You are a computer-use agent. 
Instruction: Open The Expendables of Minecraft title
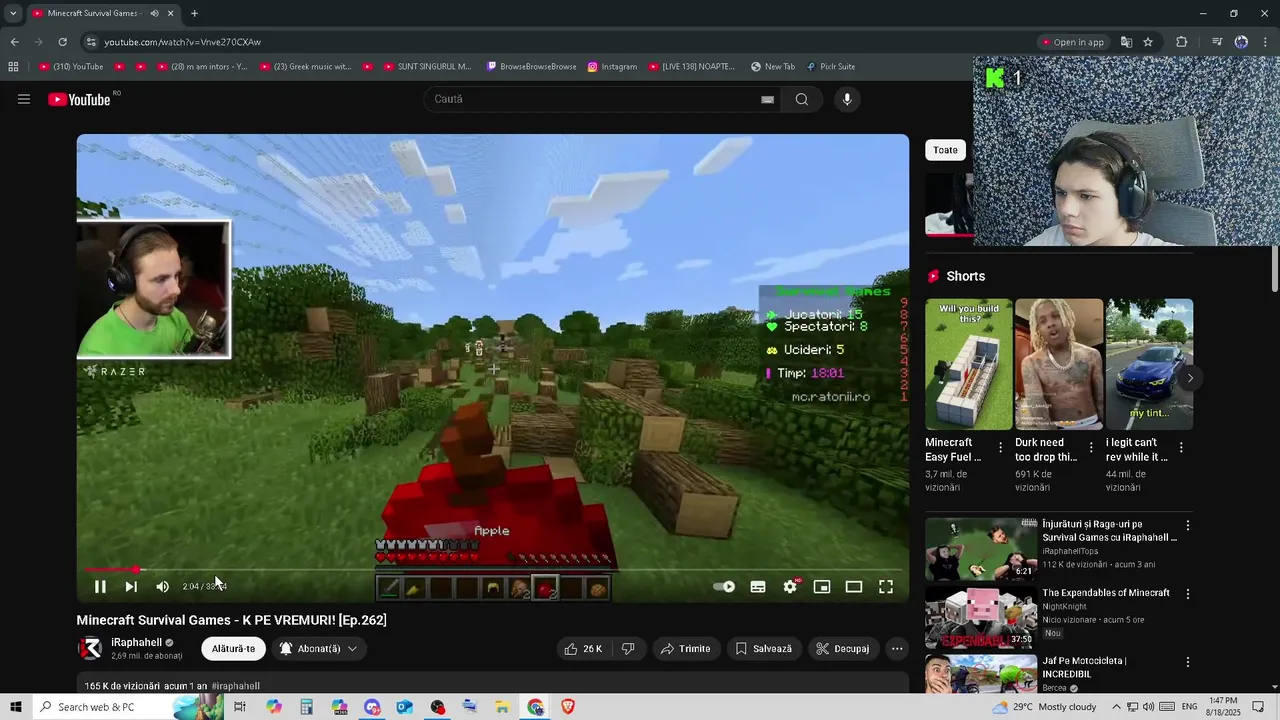click(1106, 593)
